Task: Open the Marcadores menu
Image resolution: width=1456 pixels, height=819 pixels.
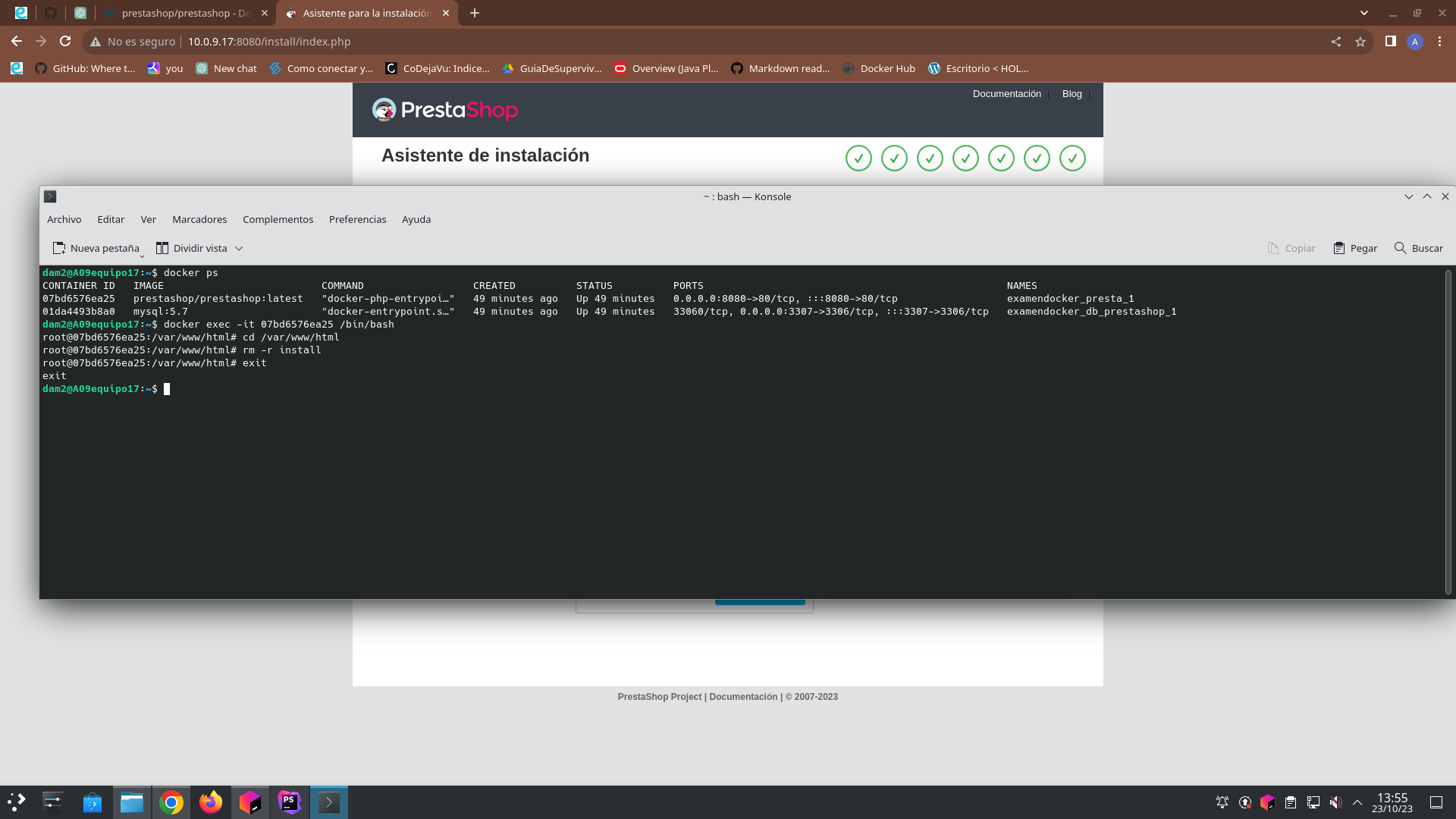Action: 199,219
